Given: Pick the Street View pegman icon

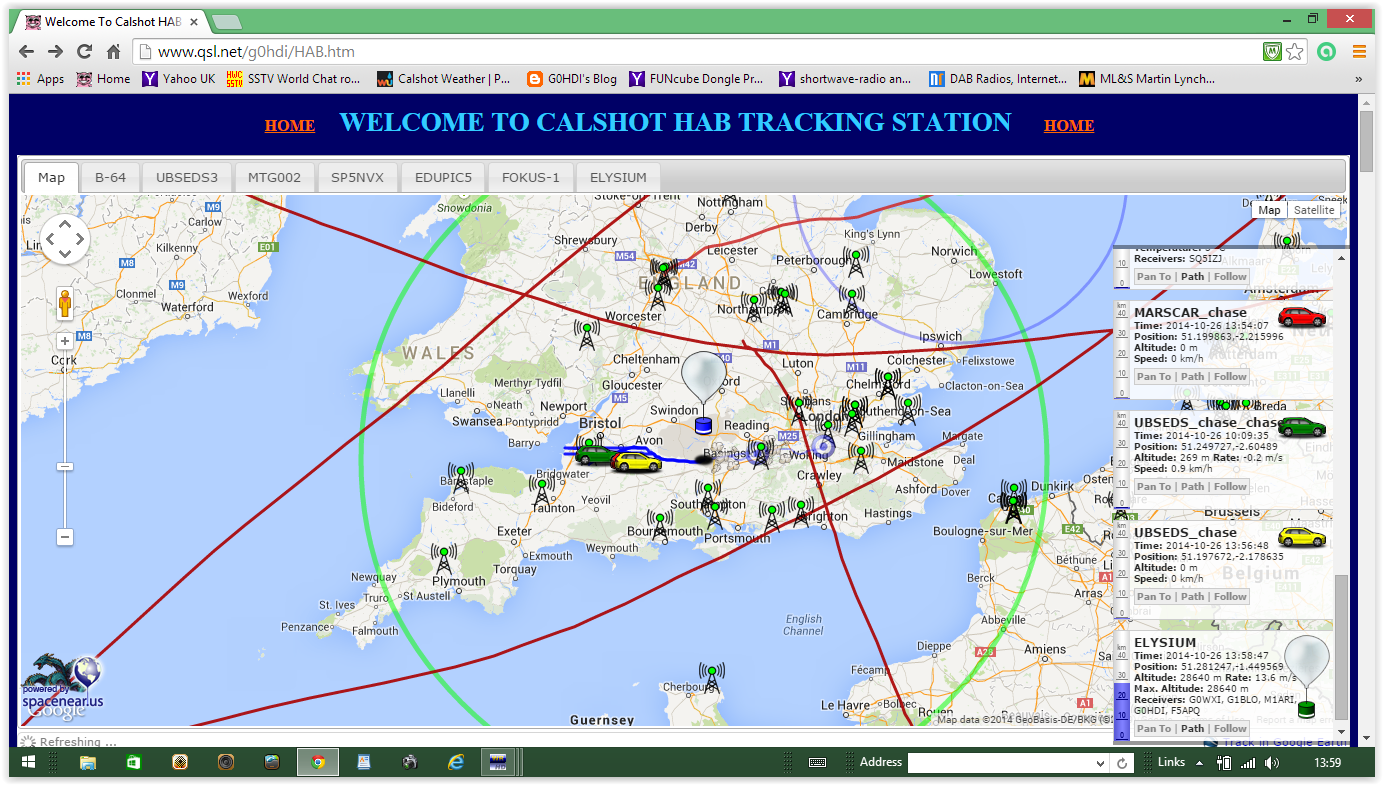Looking at the screenshot, I should pyautogui.click(x=65, y=304).
